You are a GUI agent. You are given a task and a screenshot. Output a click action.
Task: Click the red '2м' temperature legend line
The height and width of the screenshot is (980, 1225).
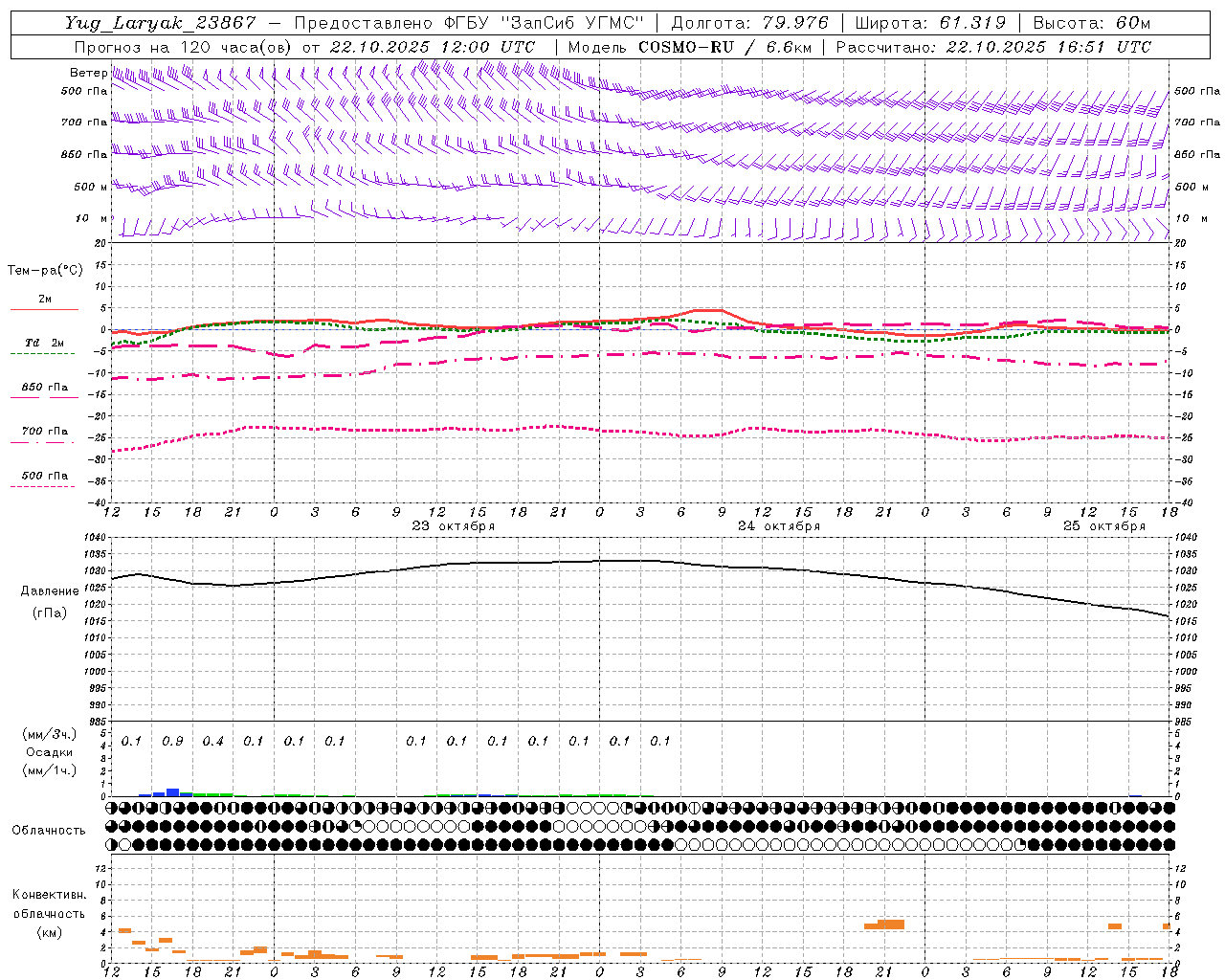pyautogui.click(x=44, y=309)
